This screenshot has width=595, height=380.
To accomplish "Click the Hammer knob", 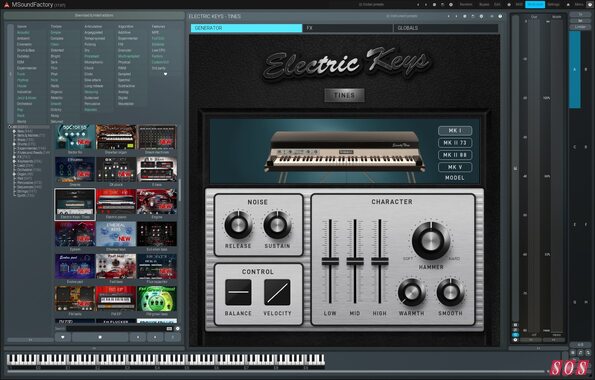I will point(431,241).
